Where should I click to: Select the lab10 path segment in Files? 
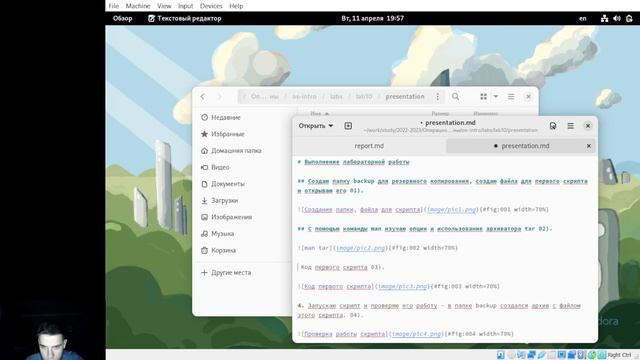pyautogui.click(x=364, y=97)
